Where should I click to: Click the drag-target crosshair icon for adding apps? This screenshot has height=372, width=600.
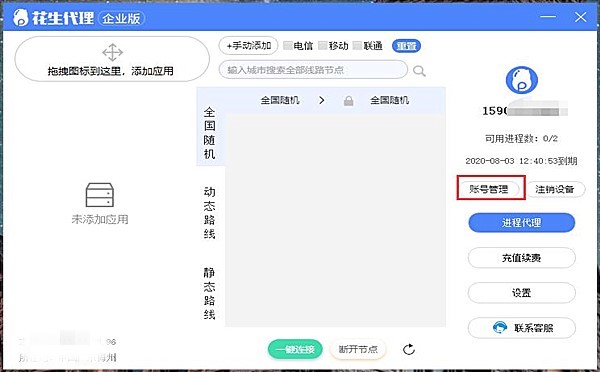(112, 52)
